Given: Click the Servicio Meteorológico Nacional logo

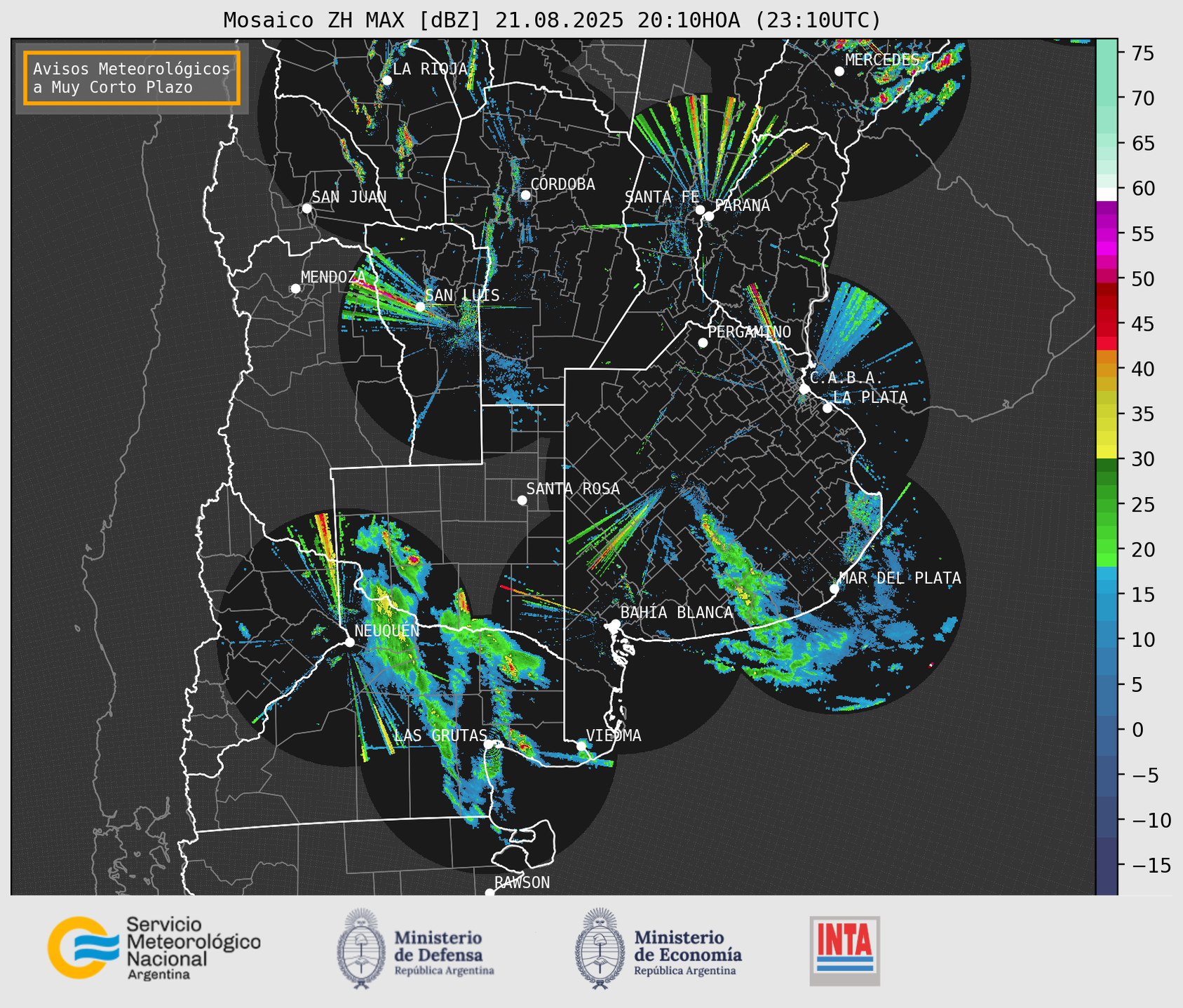Looking at the screenshot, I should coord(154,948).
